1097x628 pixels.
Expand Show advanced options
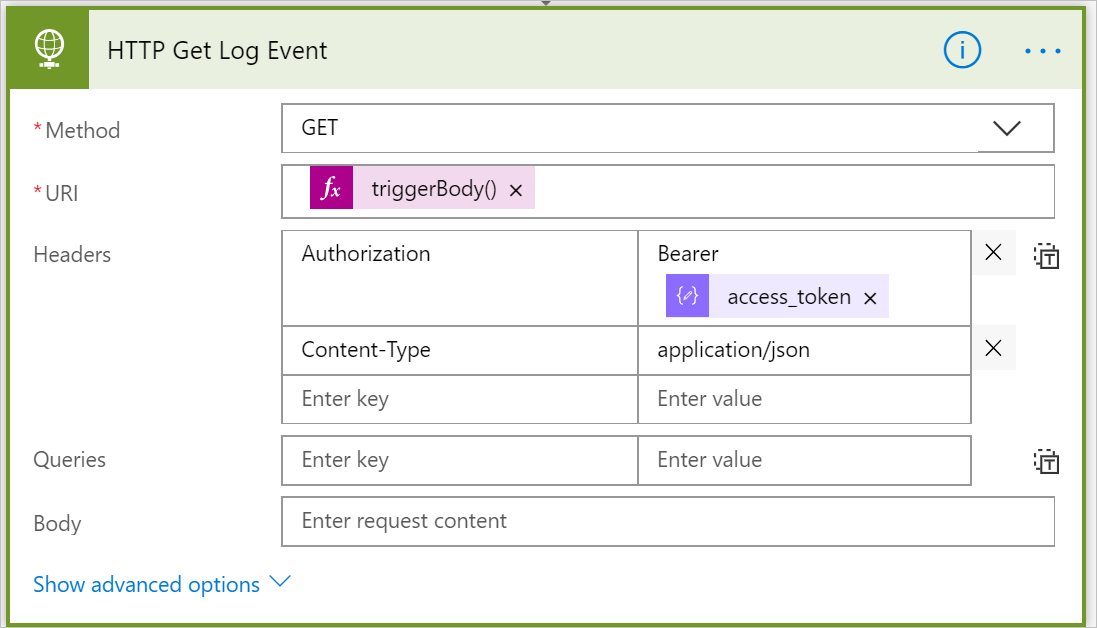pyautogui.click(x=161, y=584)
